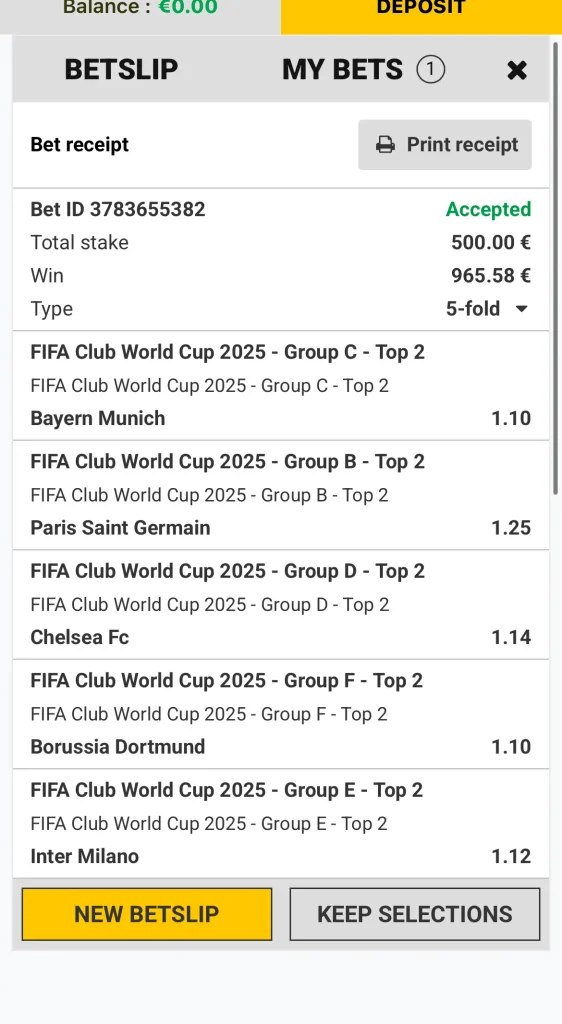Viewport: 562px width, 1024px height.
Task: Click the Borussia Dortmund selection row
Action: click(x=281, y=746)
